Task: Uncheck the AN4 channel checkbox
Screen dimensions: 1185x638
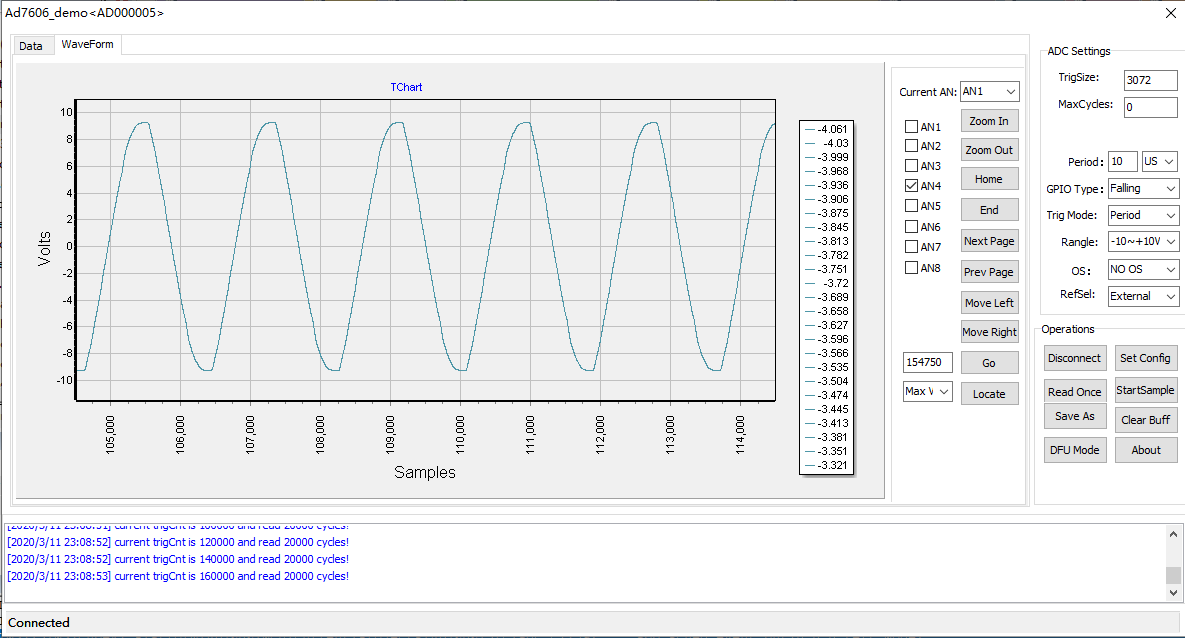Action: pos(911,185)
